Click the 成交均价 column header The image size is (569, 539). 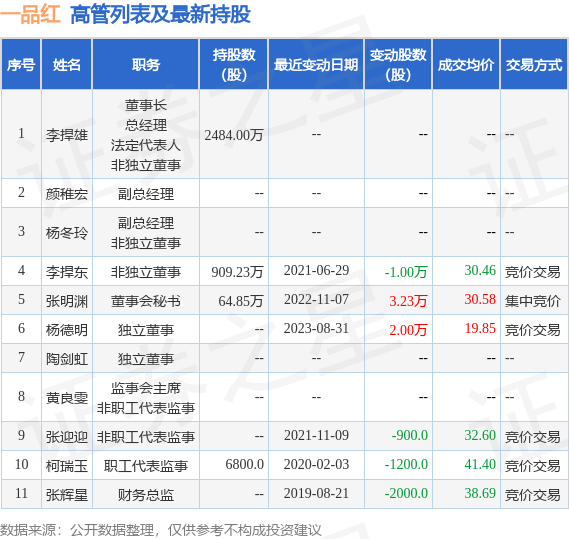(x=466, y=65)
